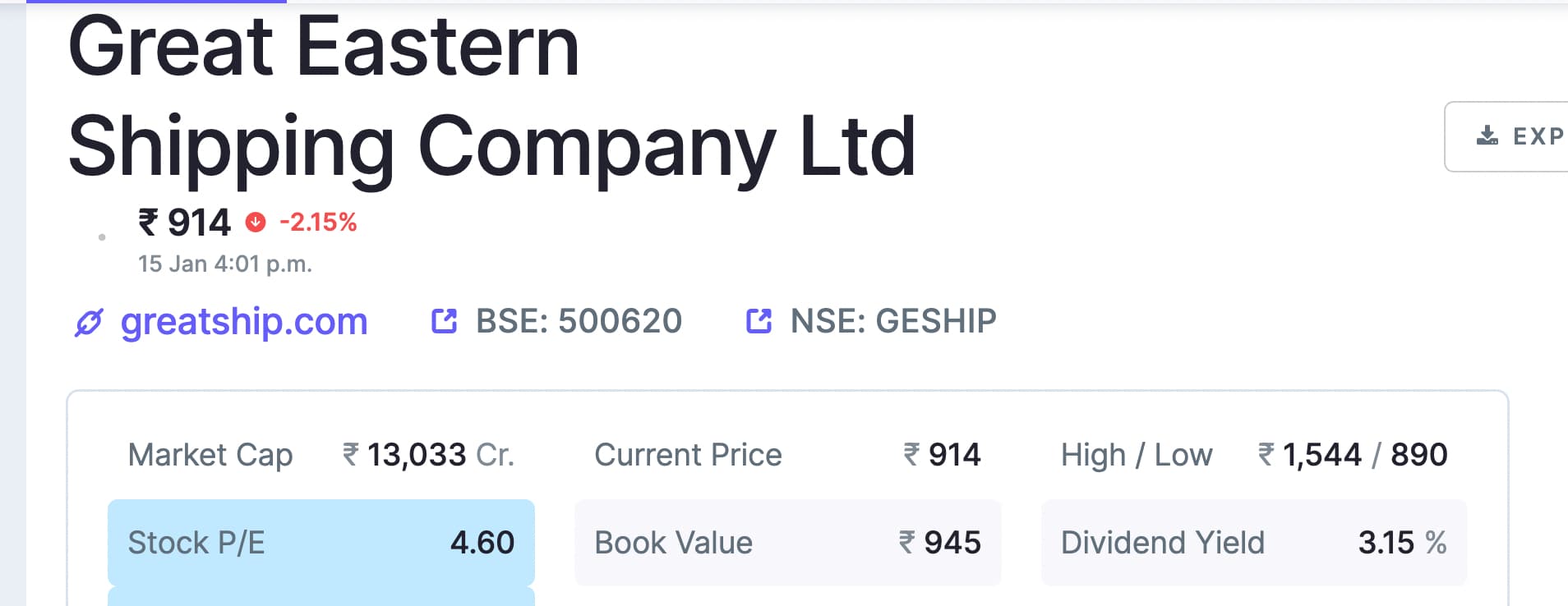Screen dimensions: 1568x606
Task: Click the 15 Jan 4:01 p.m. timestamp
Action: coord(225,264)
